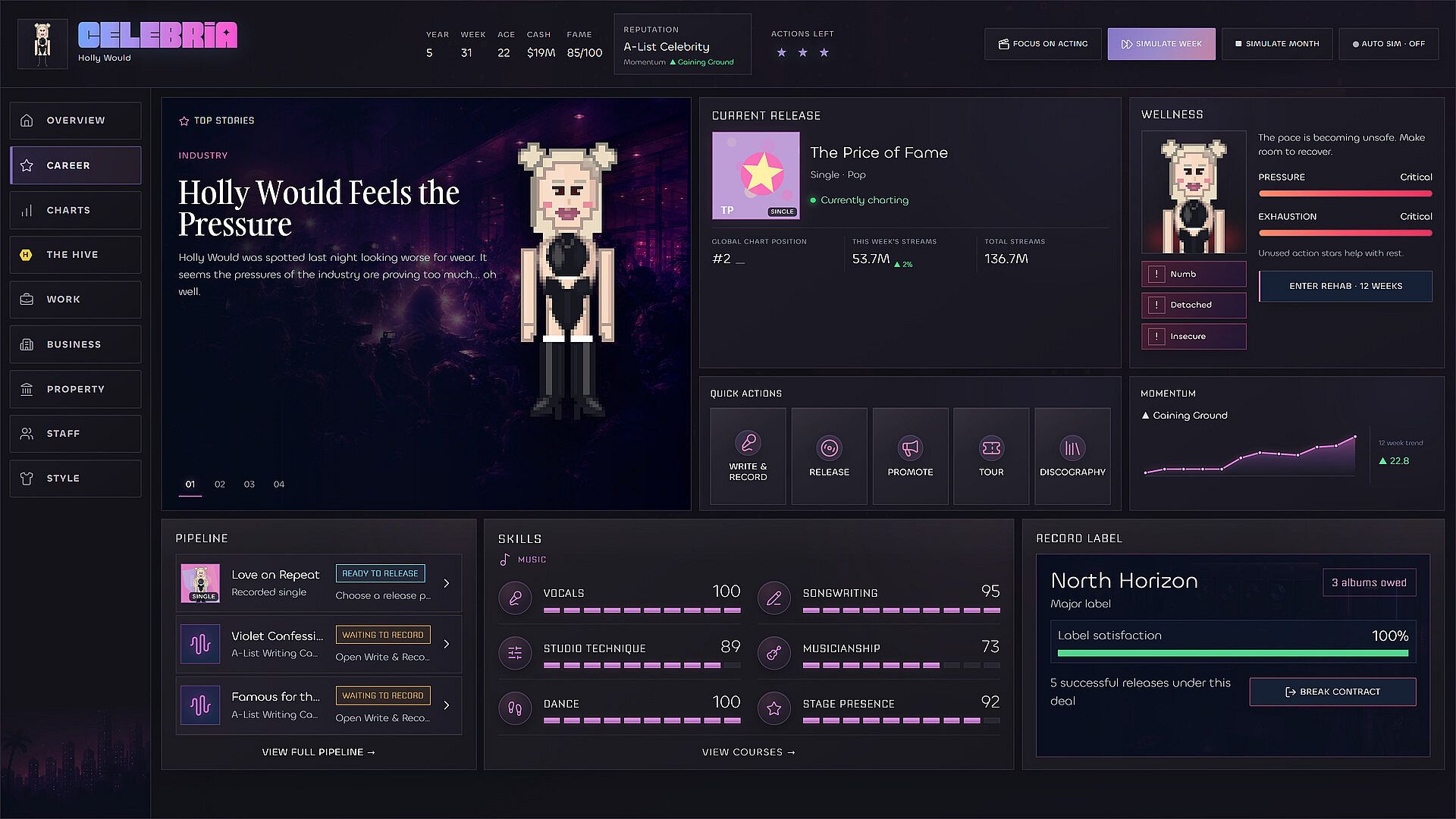The height and width of the screenshot is (819, 1456).
Task: Toggle Focus on Acting mode
Action: 1043,44
